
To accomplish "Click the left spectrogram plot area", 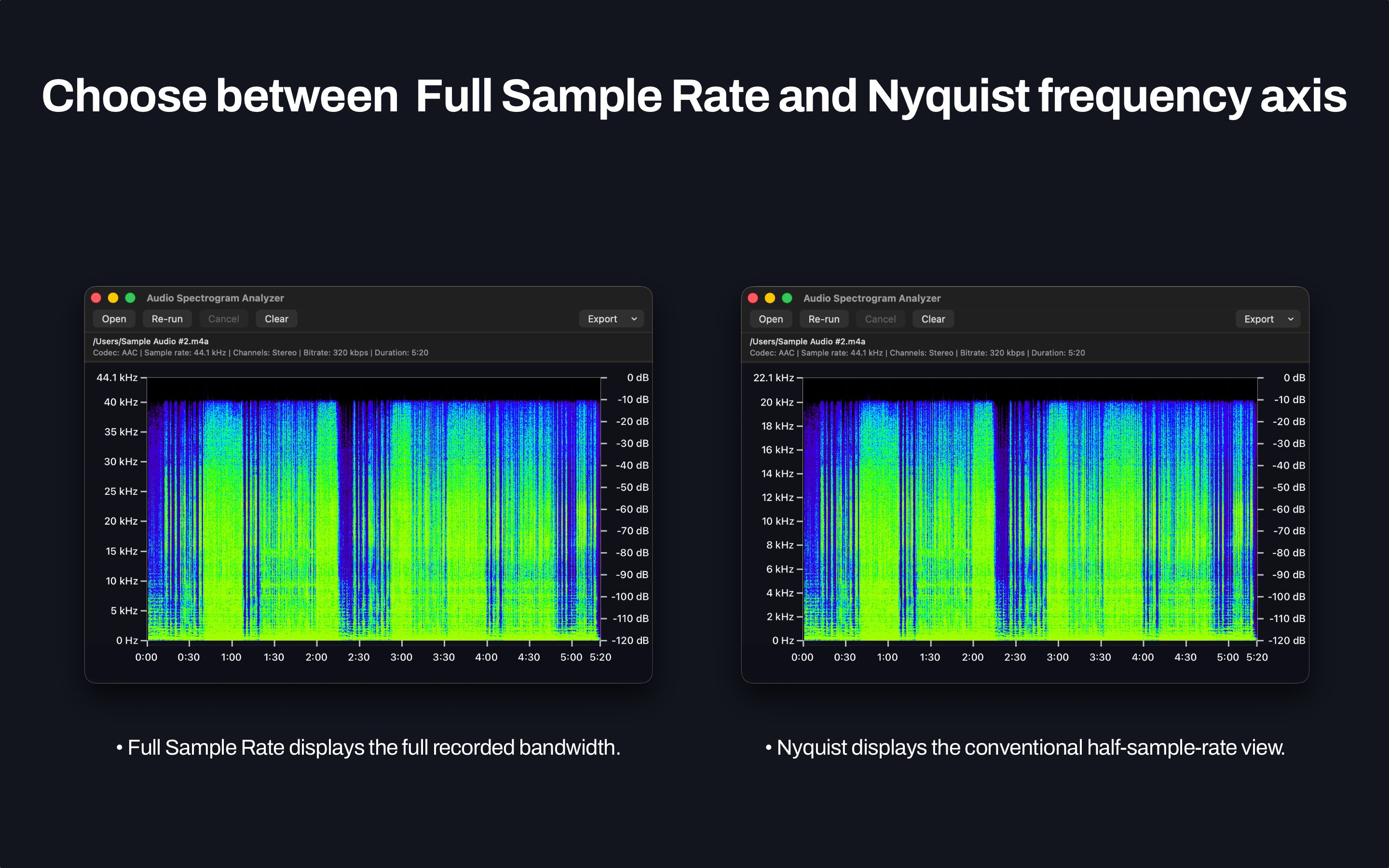I will [x=374, y=509].
